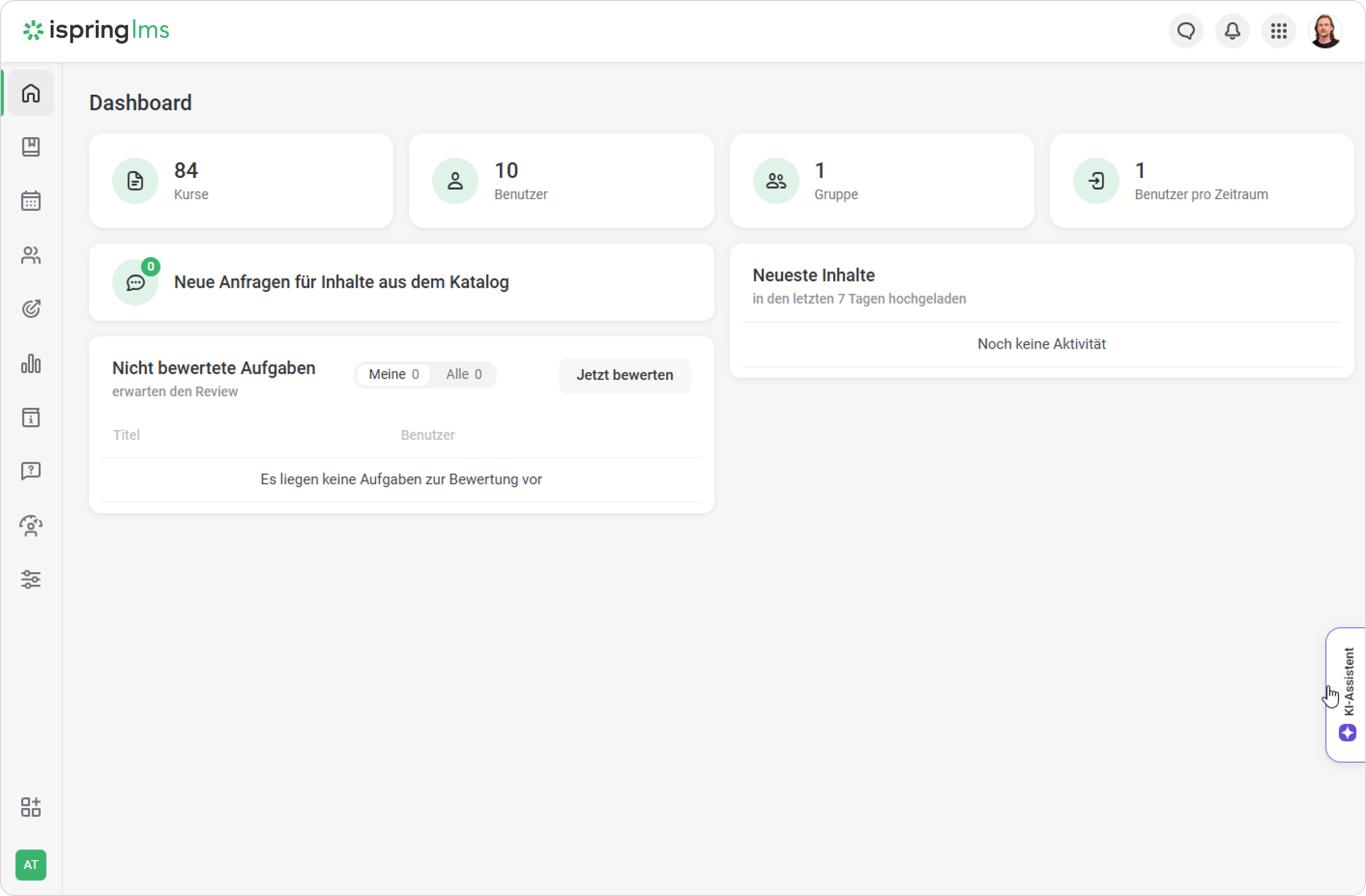This screenshot has height=896, width=1366.
Task: Switch to the Meine 0 tab
Action: 394,374
